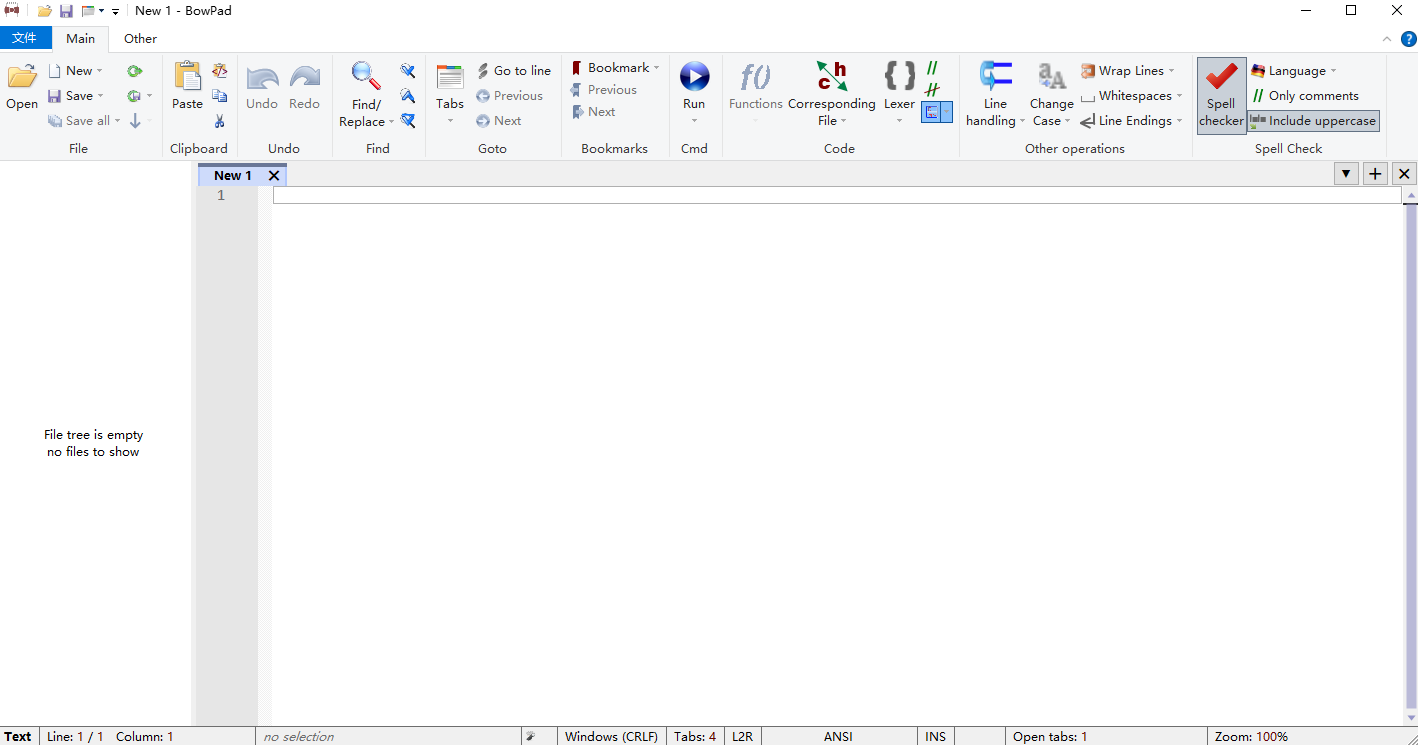Click the Run command play icon
Image resolution: width=1418 pixels, height=745 pixels.
pyautogui.click(x=694, y=78)
